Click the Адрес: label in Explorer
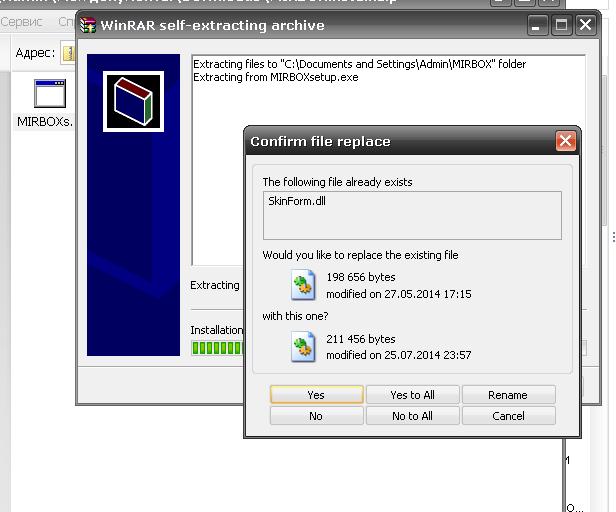Viewport: 616px width, 512px height. 35,53
